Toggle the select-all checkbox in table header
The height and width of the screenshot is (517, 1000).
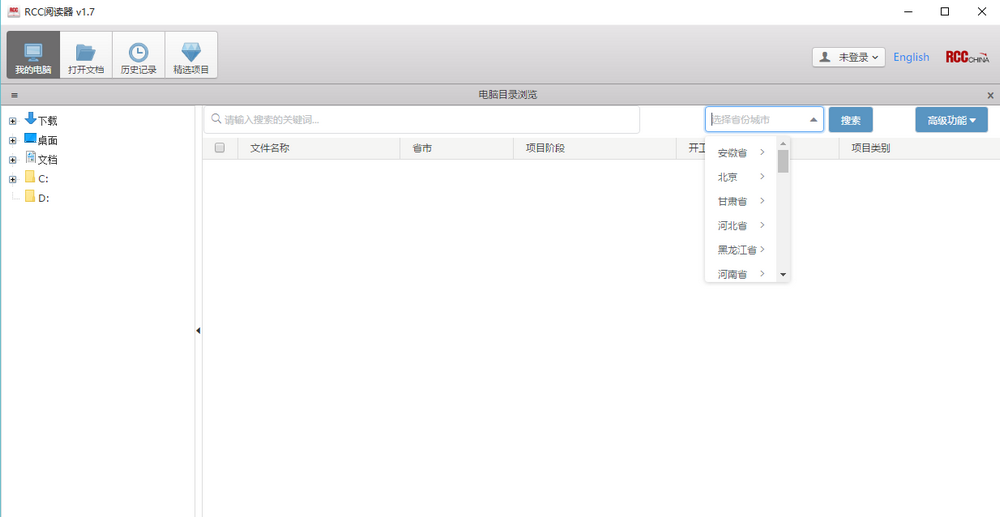[x=220, y=148]
